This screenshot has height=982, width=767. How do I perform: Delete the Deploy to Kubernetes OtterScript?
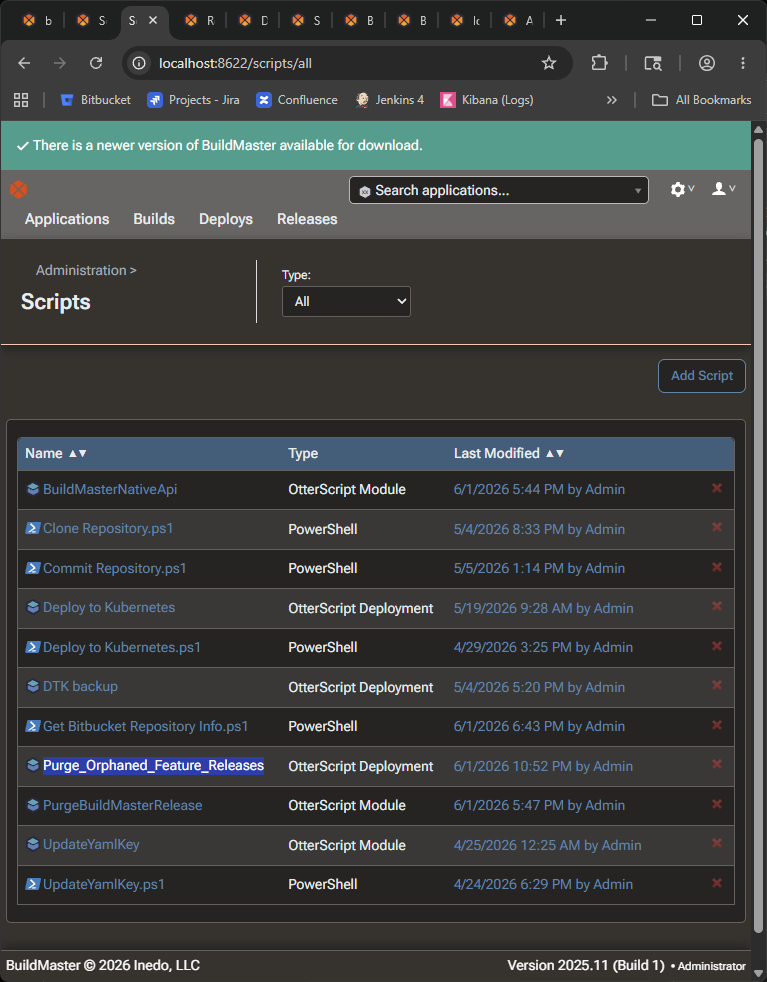point(717,606)
